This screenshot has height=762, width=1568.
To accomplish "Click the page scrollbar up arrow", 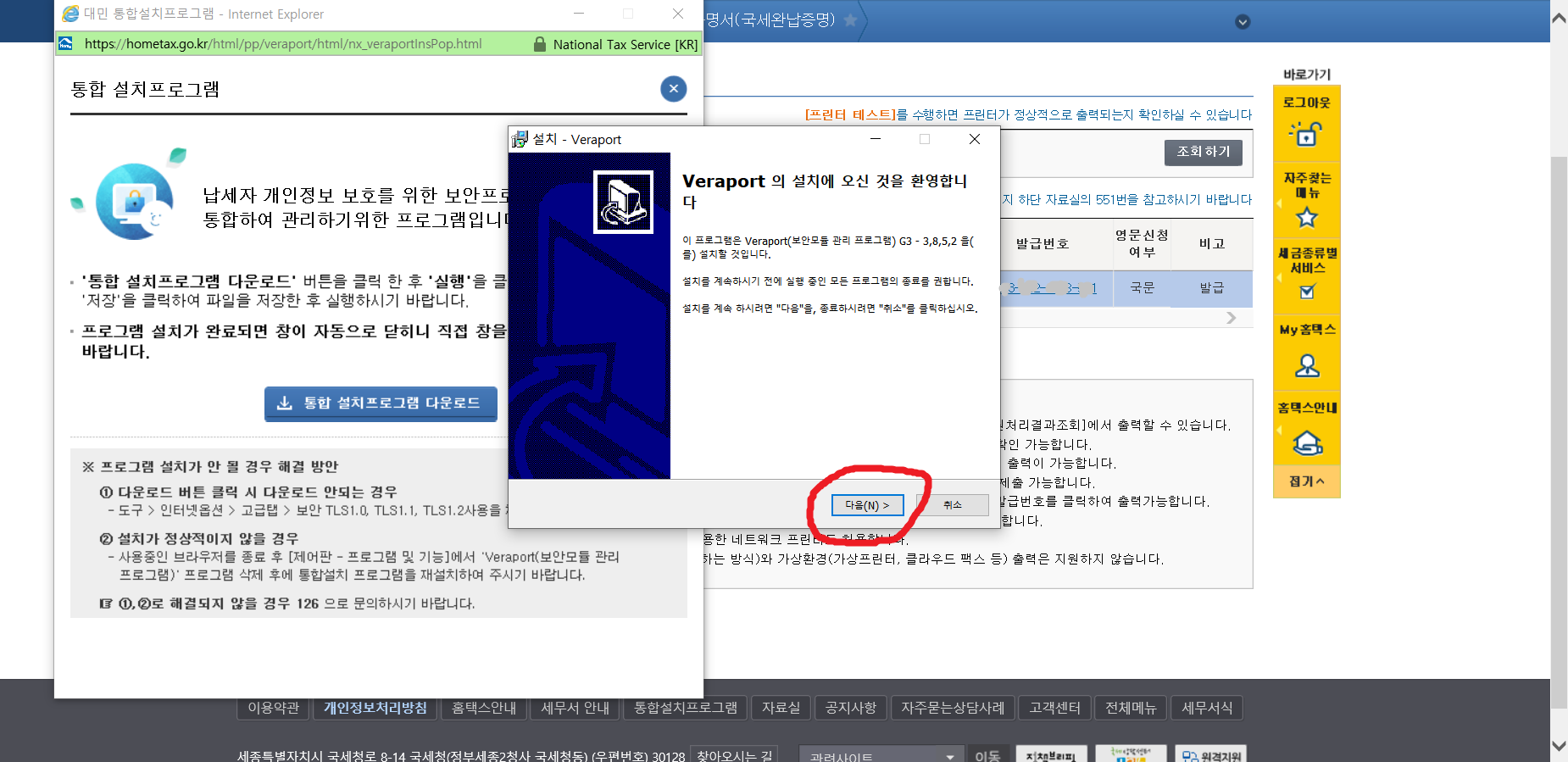I will (1559, 17).
